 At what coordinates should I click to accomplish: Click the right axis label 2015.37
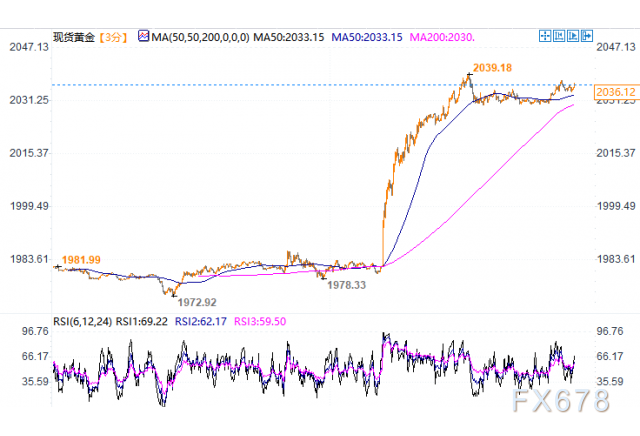[616, 153]
